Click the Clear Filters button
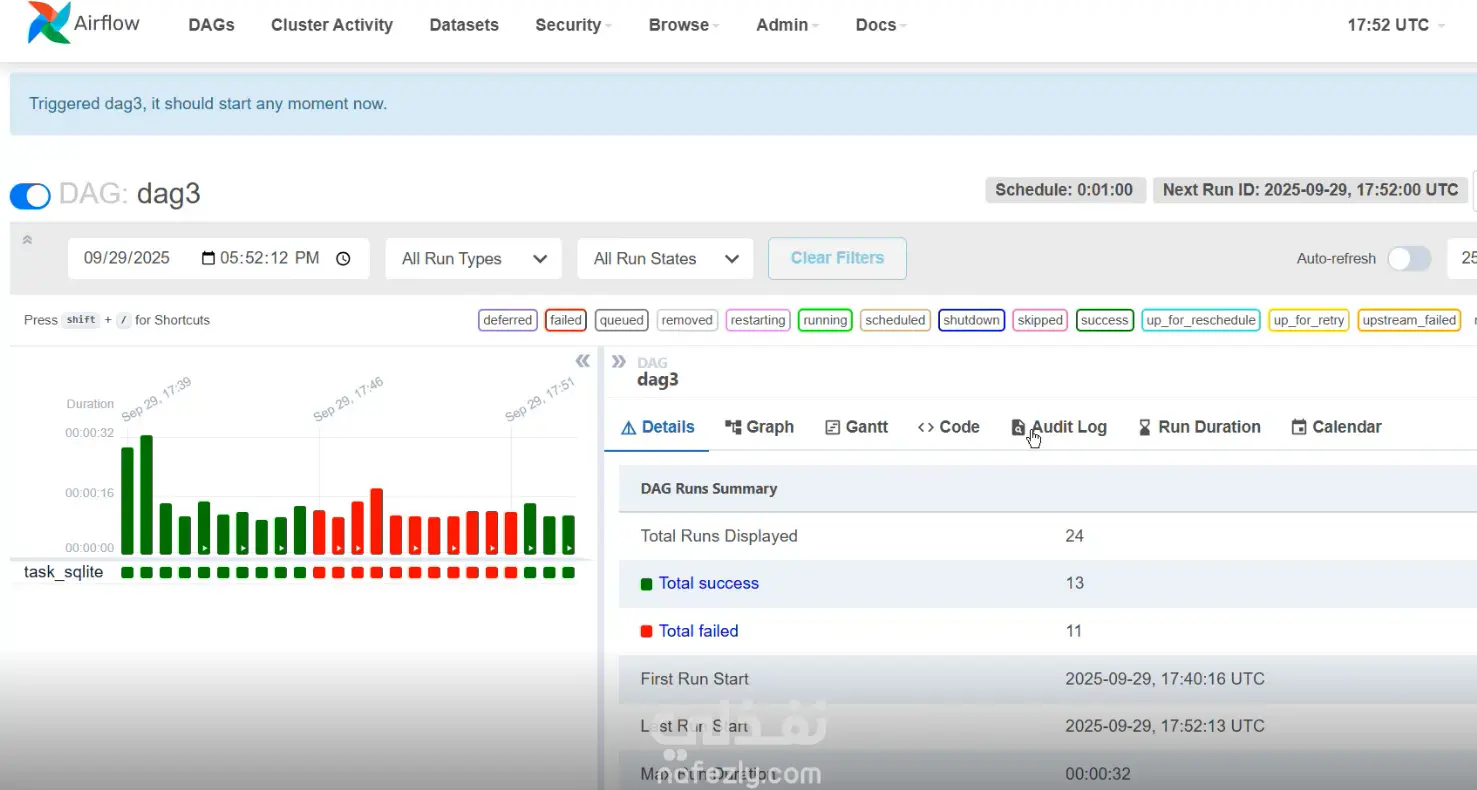 837,258
